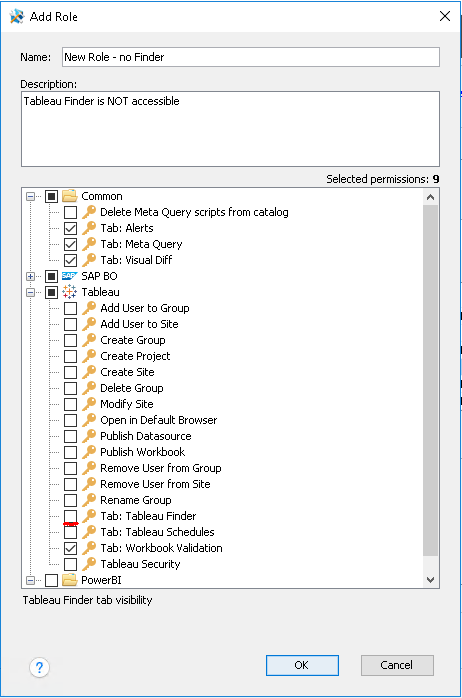Select the Create Site row label

click(127, 372)
